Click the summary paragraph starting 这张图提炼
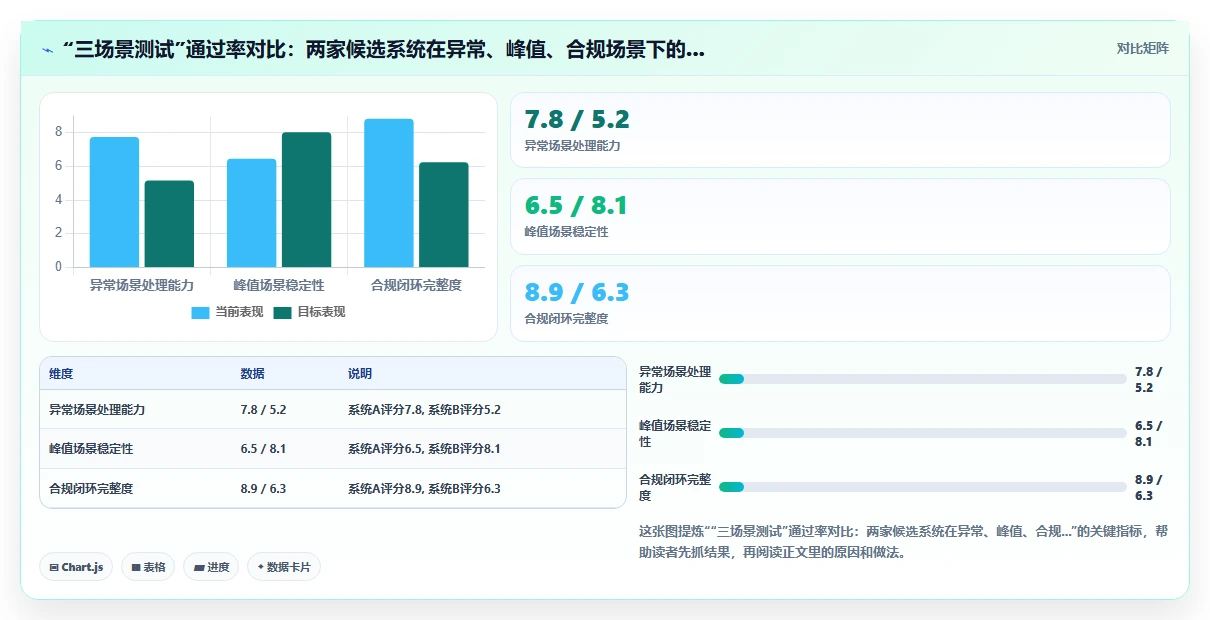Viewport: 1210px width, 620px height. (903, 541)
